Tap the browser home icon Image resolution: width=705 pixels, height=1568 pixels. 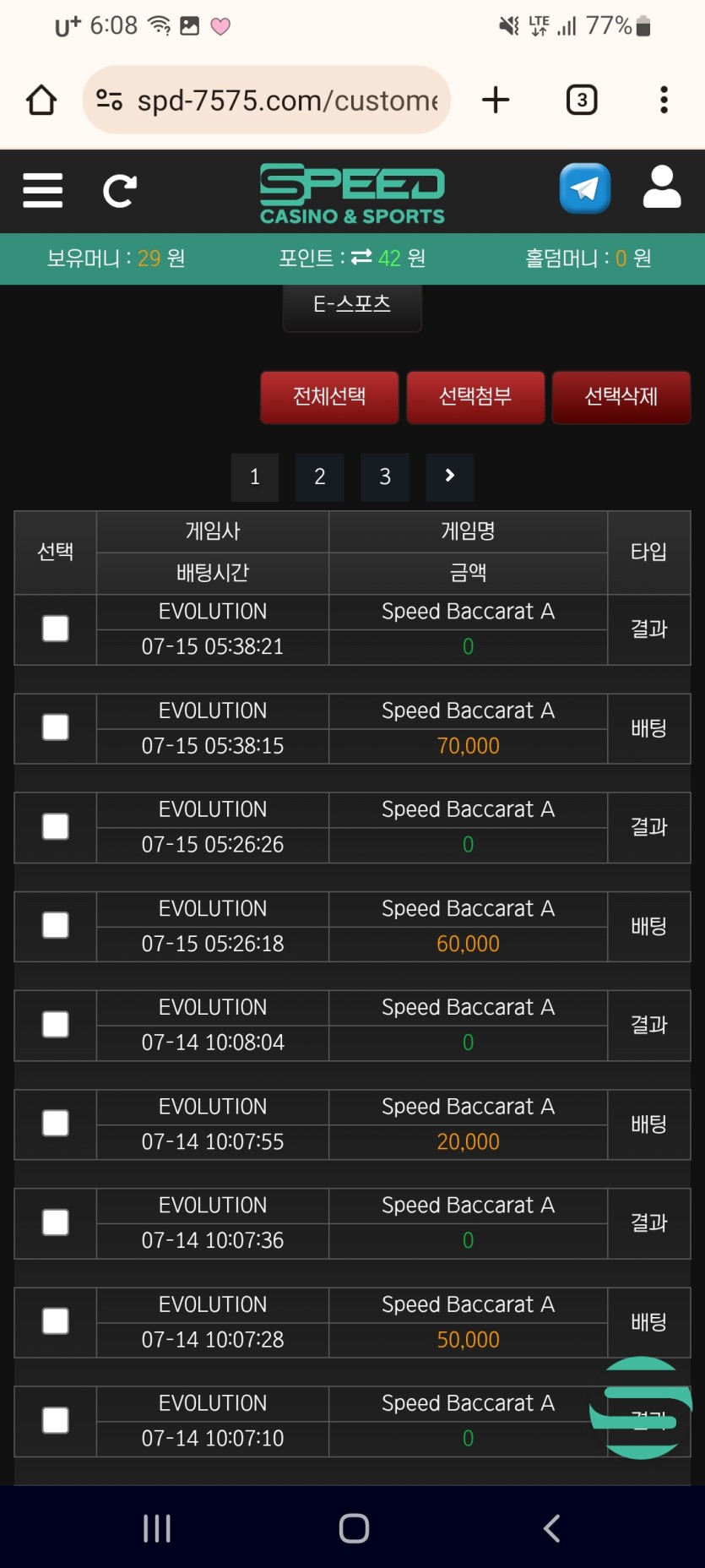[x=41, y=101]
